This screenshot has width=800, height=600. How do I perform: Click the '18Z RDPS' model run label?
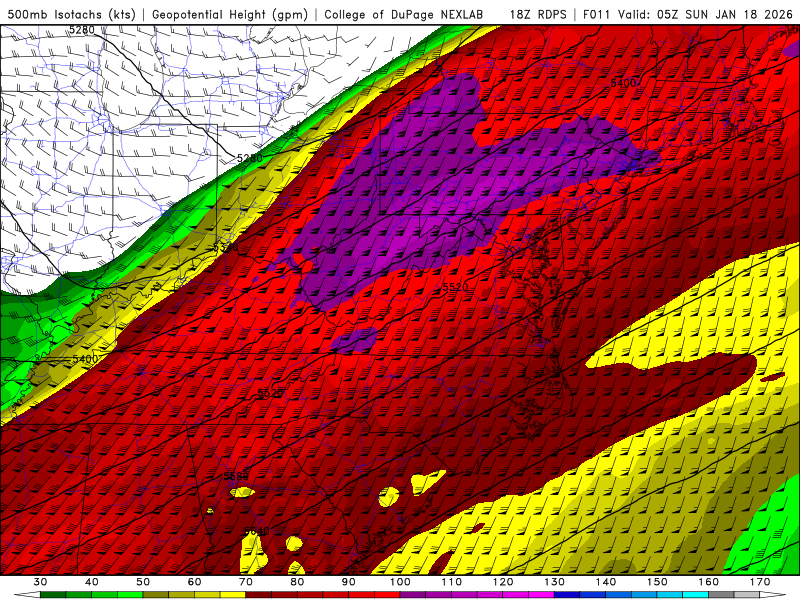pos(538,14)
